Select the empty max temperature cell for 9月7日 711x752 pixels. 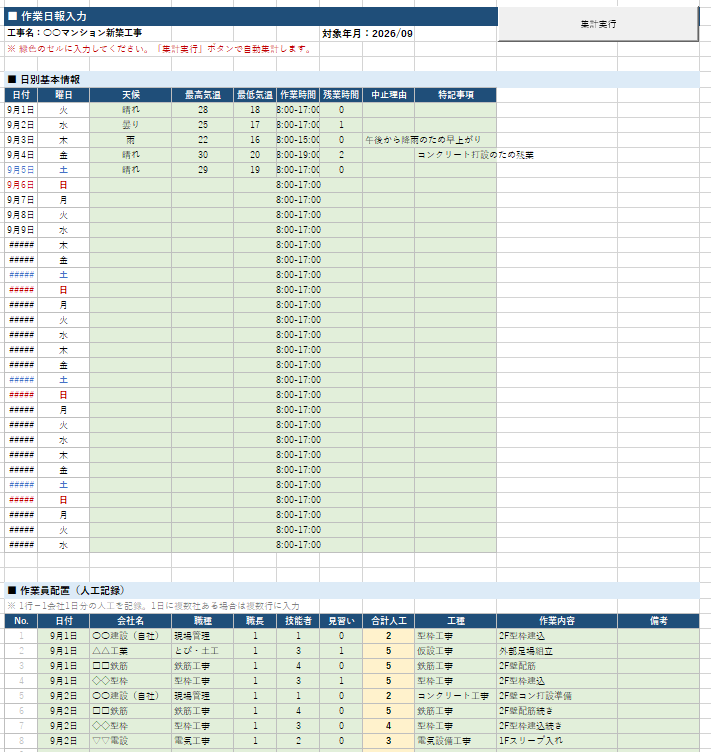click(203, 200)
